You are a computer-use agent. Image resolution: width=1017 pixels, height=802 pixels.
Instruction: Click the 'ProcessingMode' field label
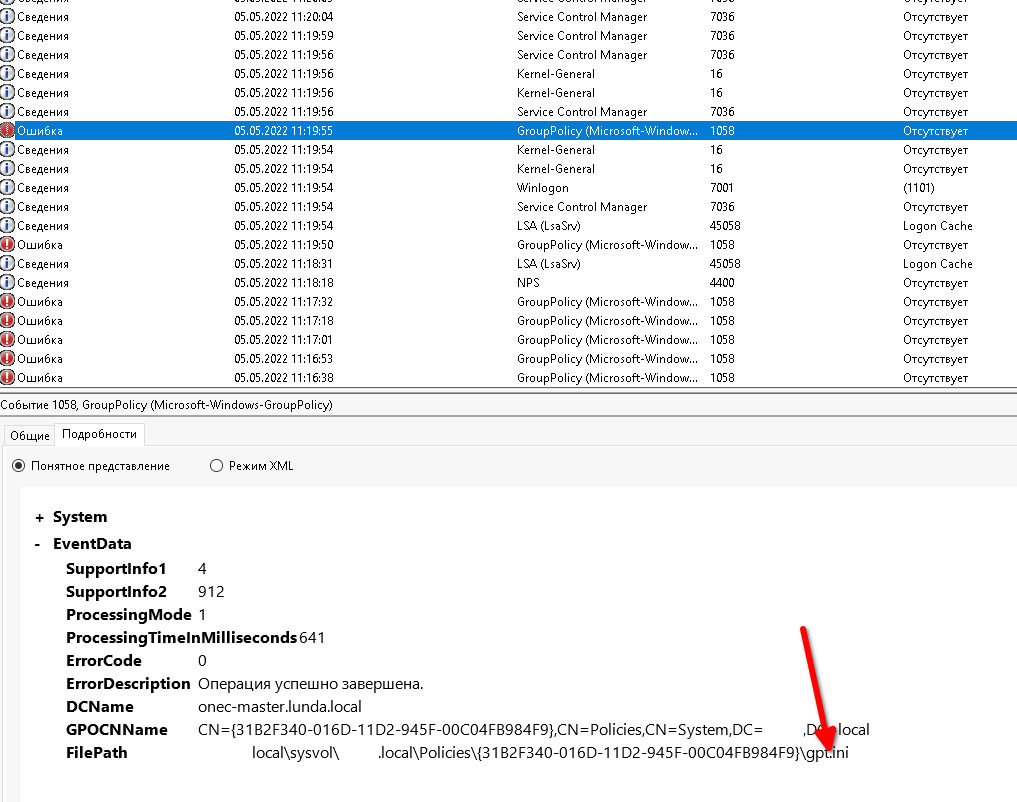[x=129, y=615]
